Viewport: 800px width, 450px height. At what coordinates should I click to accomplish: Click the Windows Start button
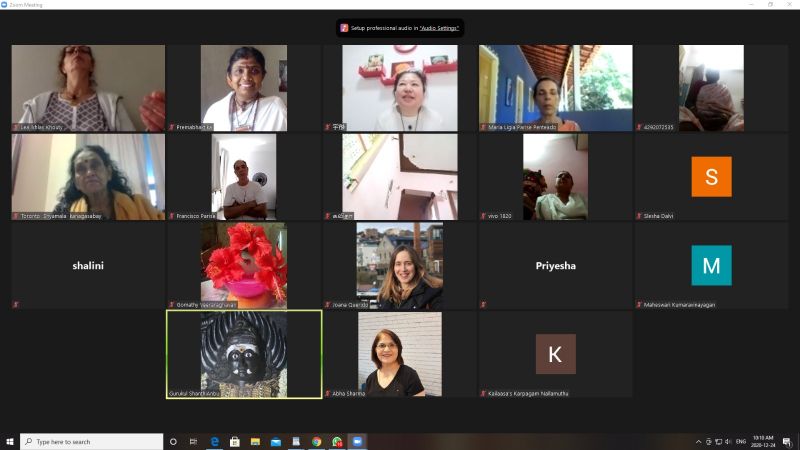[x=10, y=441]
